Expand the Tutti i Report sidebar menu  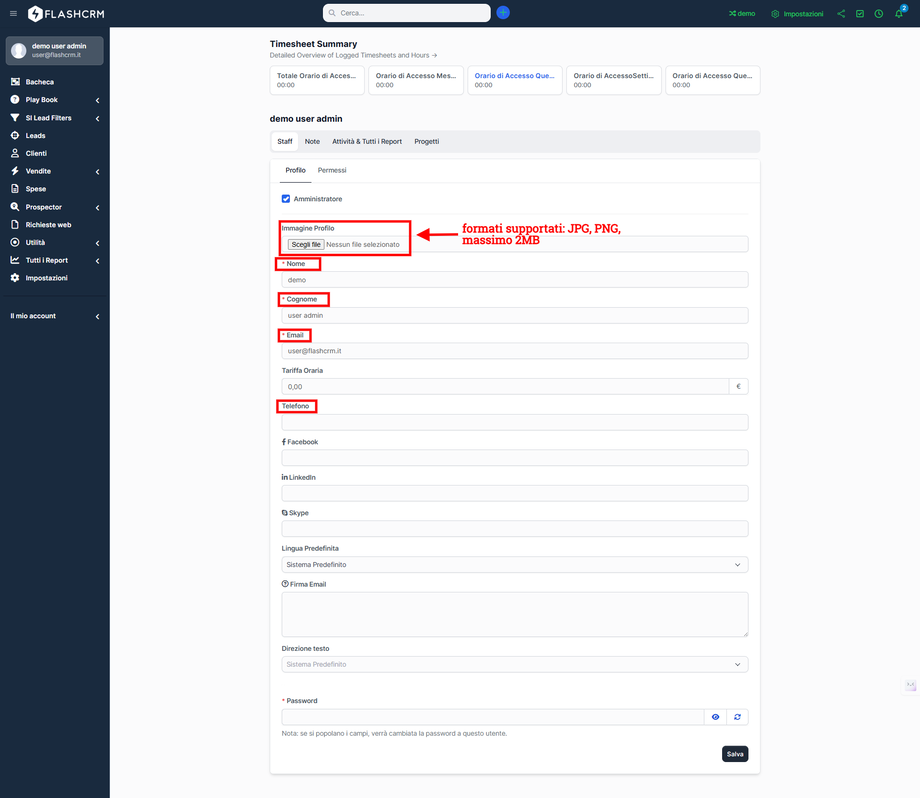coord(55,261)
